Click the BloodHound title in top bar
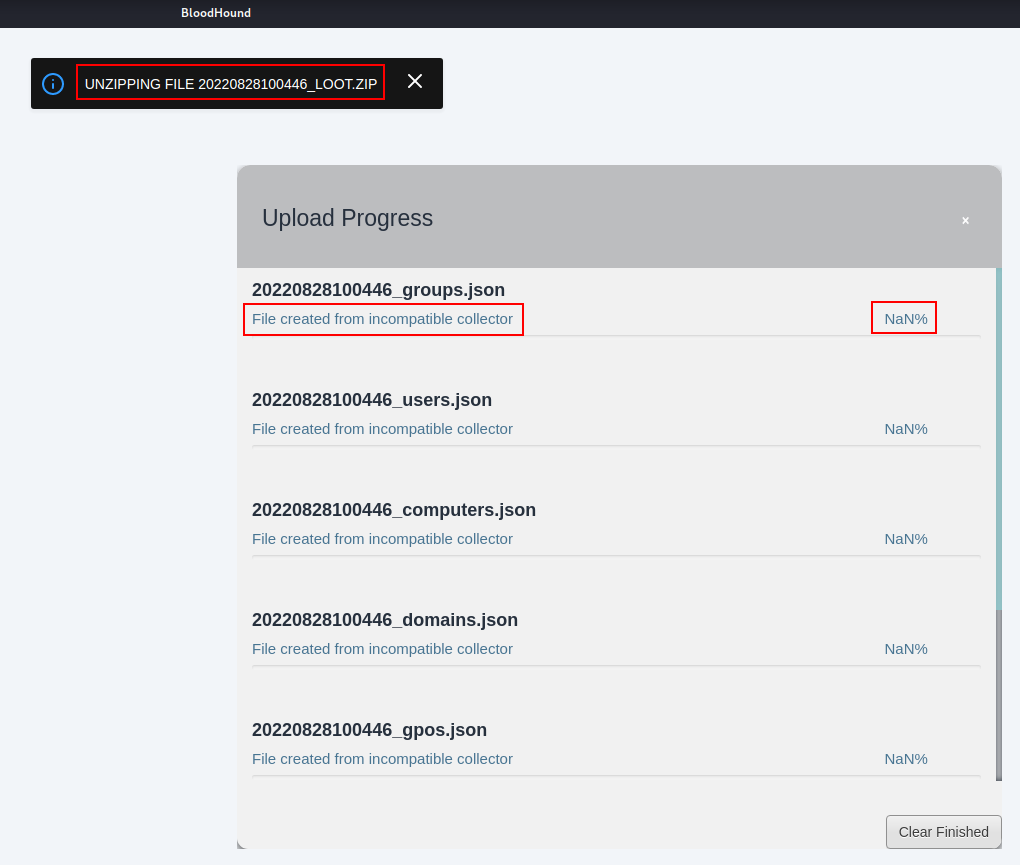The width and height of the screenshot is (1020, 865). pyautogui.click(x=216, y=13)
